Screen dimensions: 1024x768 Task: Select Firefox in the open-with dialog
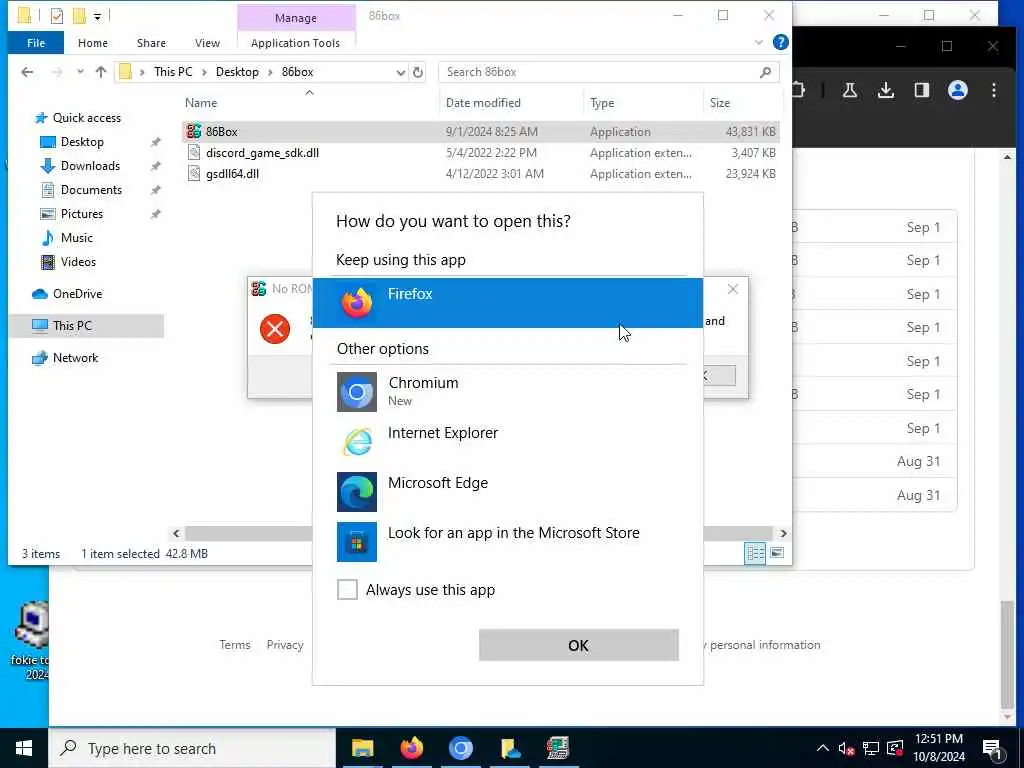[507, 302]
